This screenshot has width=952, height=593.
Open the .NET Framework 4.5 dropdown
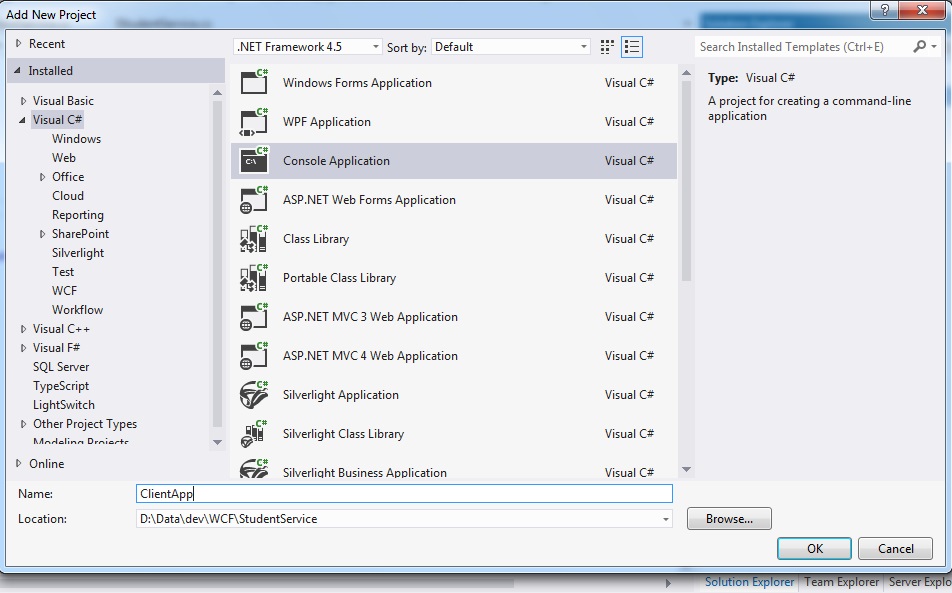click(x=308, y=47)
